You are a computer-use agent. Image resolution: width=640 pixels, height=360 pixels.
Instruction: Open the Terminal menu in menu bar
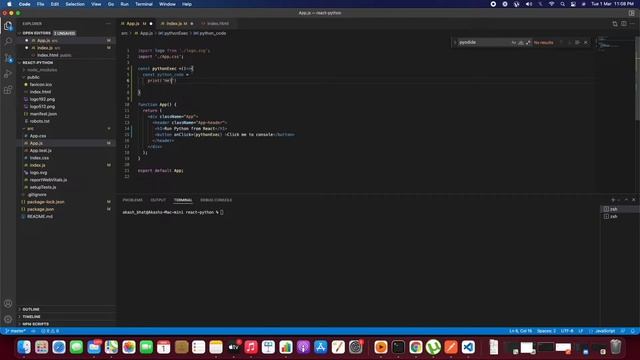click(144, 4)
